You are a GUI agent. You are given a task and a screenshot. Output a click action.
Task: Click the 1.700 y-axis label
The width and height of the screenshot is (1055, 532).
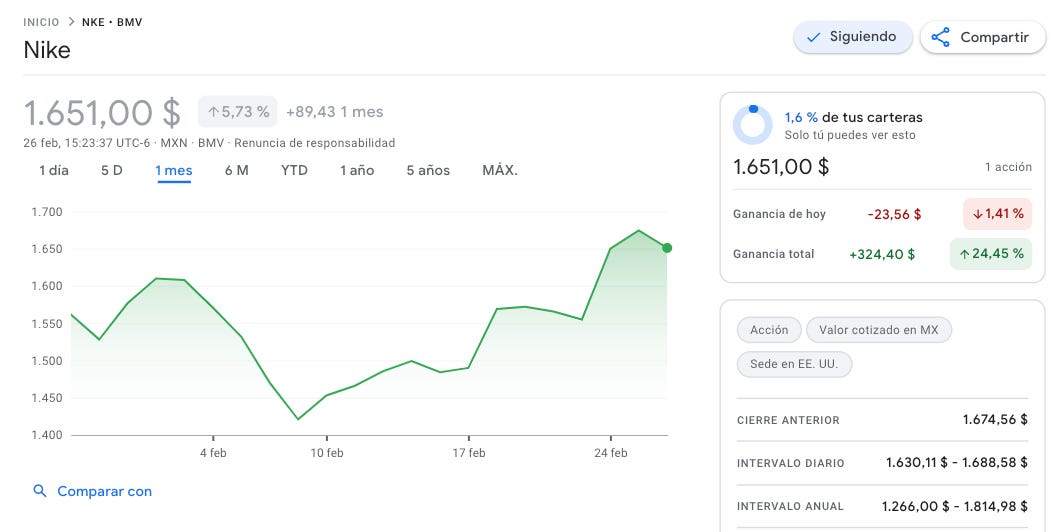coord(47,212)
